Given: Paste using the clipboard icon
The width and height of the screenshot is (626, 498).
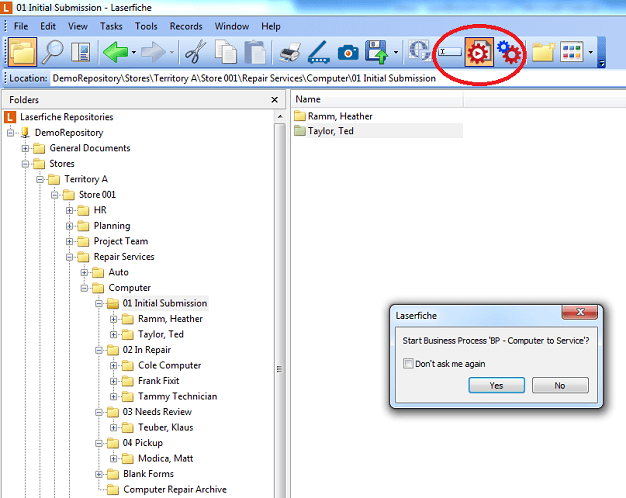Looking at the screenshot, I should tap(255, 52).
